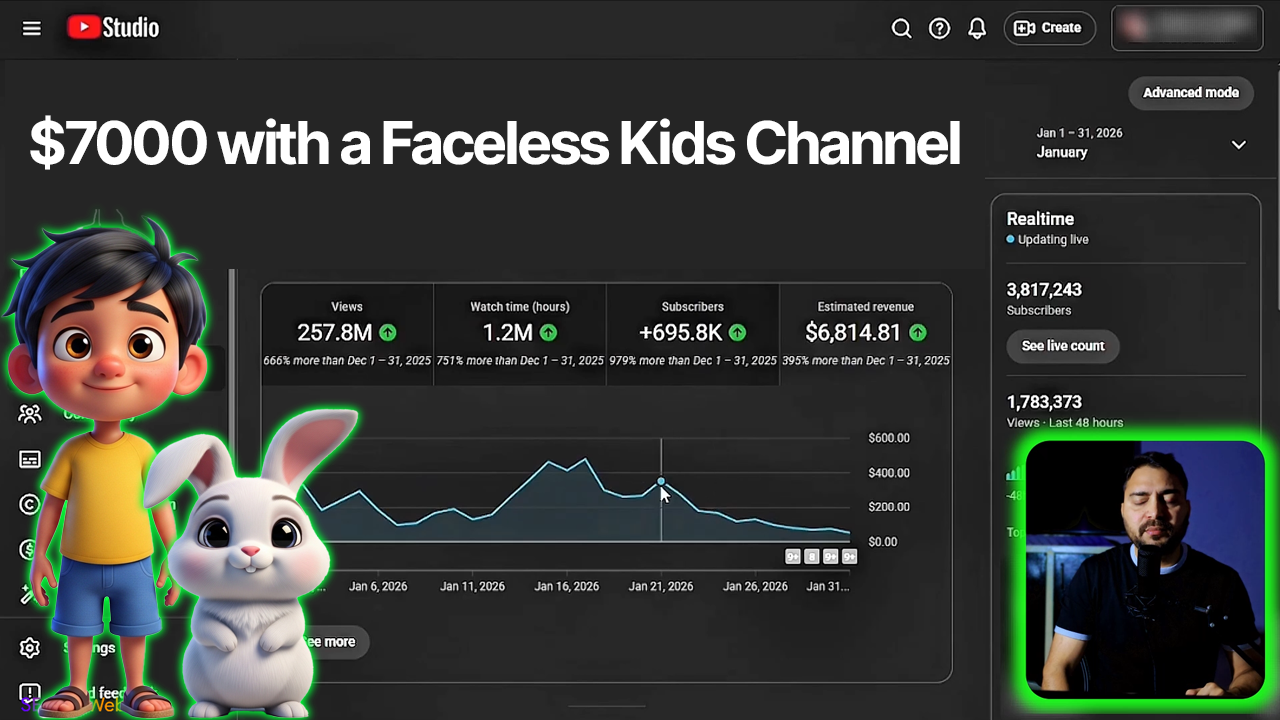Switch to the Watch time (hours) tab

pos(520,334)
